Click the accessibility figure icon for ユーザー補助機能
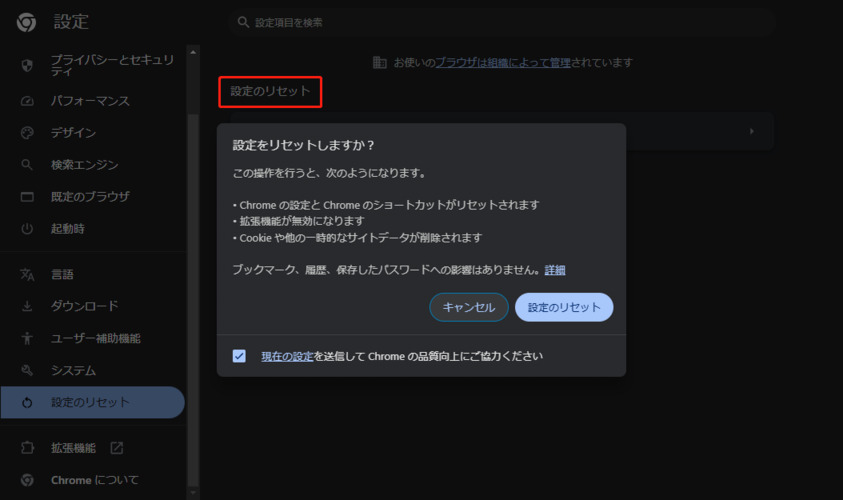 (x=27, y=338)
